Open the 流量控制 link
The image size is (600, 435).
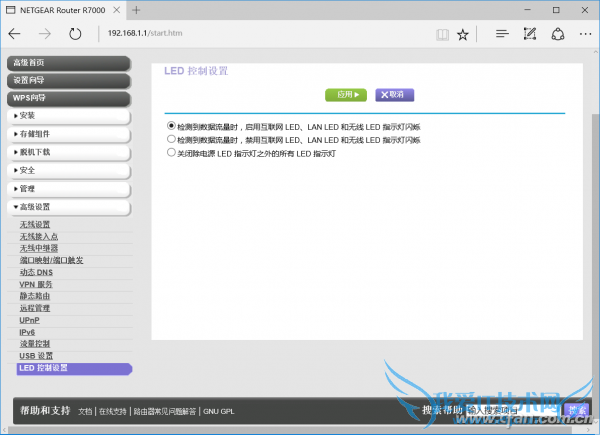(x=35, y=344)
